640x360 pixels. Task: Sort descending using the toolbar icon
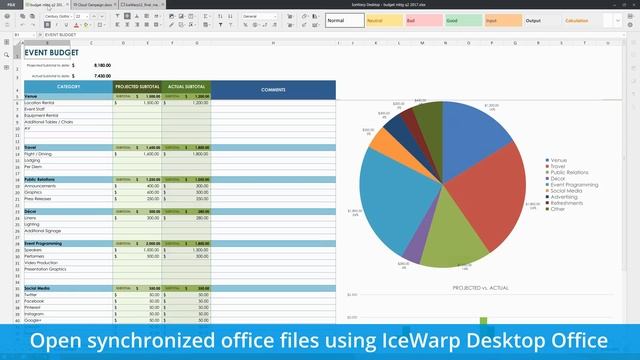230,16
